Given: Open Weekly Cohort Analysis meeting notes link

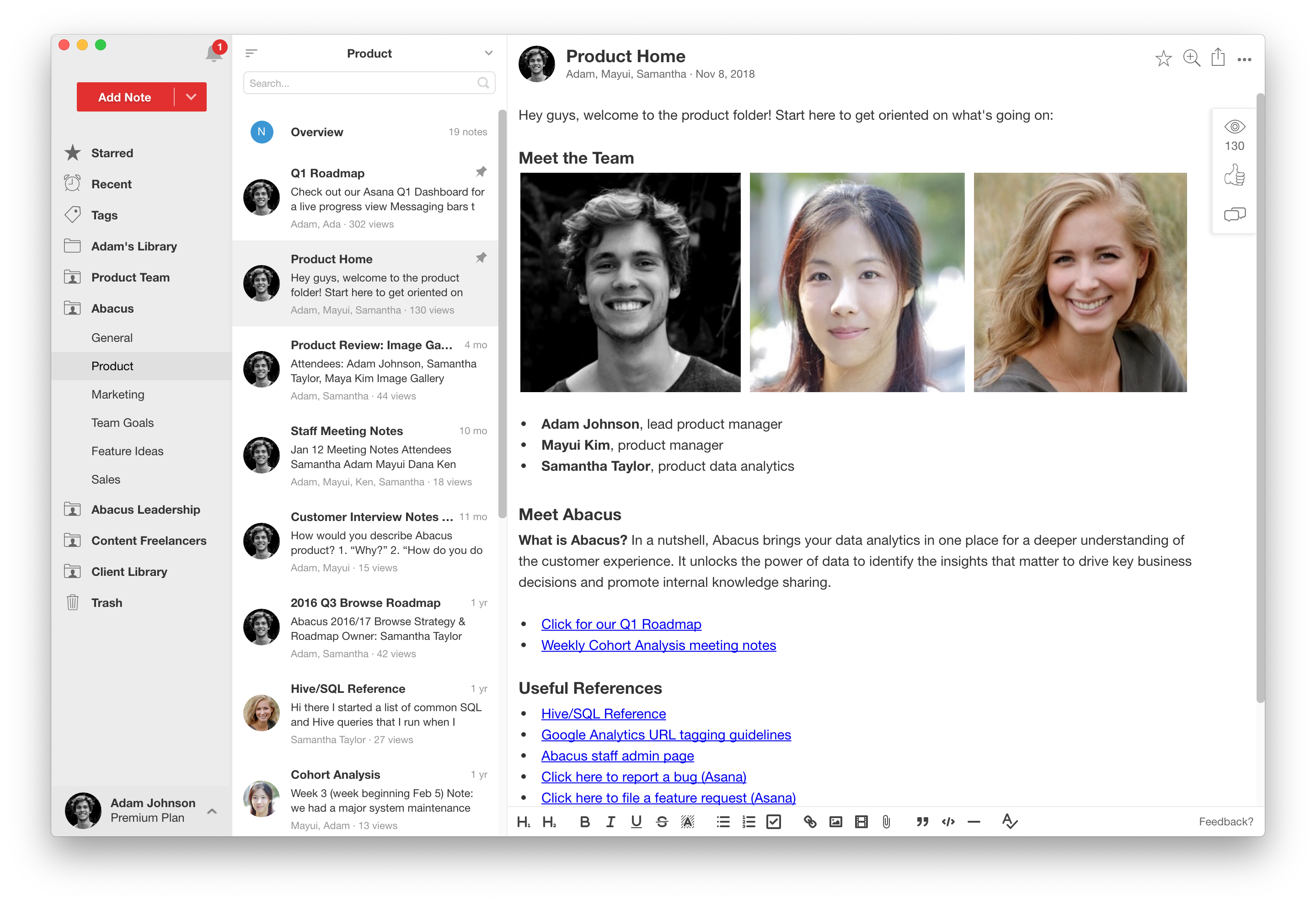Looking at the screenshot, I should 658,645.
